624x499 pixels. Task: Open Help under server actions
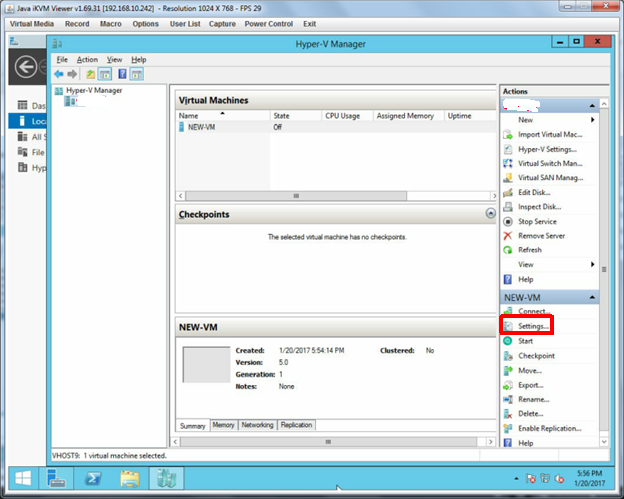pyautogui.click(x=525, y=279)
